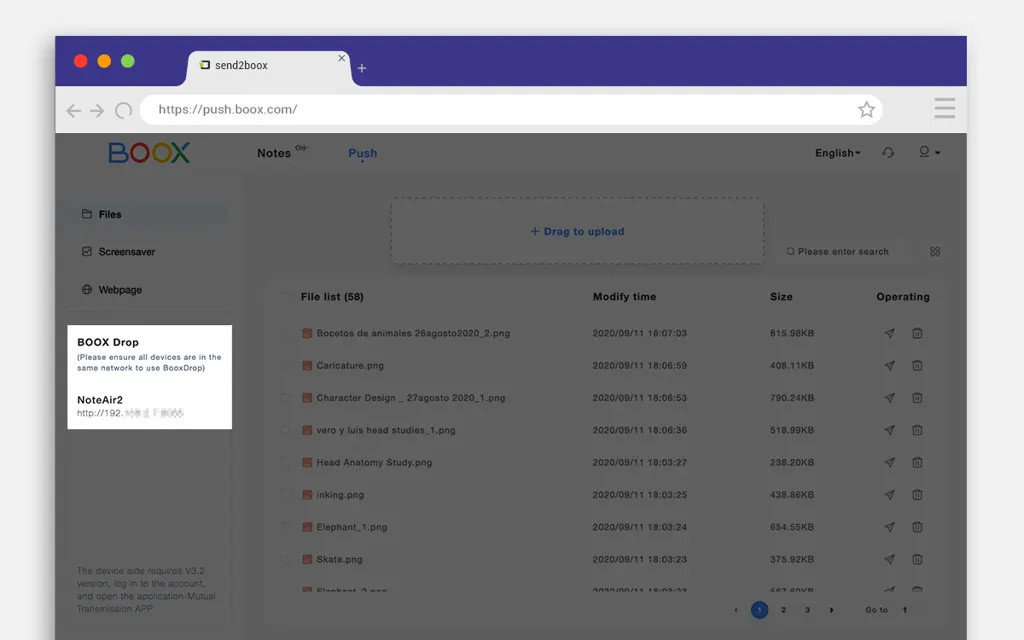Bookmark this page with the star icon
Screen dimensions: 1024x640
[866, 110]
